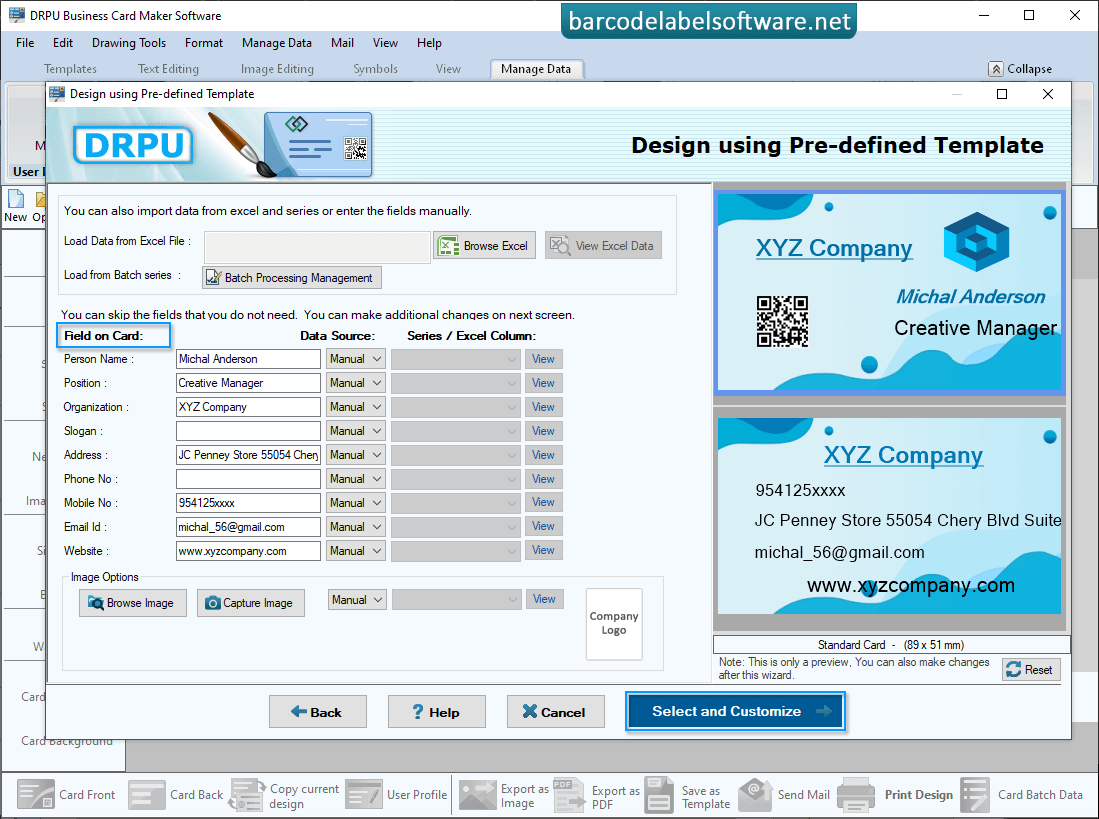Click View link for Website row
The height and width of the screenshot is (819, 1099).
tap(544, 551)
